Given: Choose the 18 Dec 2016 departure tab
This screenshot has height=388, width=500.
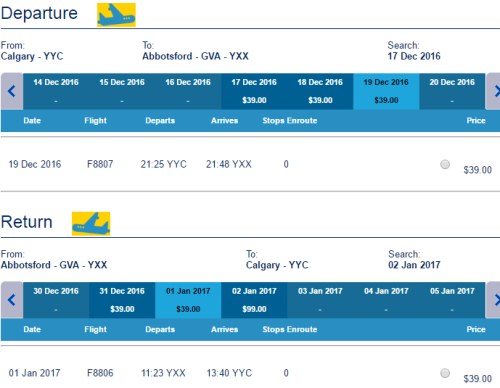Looking at the screenshot, I should [320, 91].
